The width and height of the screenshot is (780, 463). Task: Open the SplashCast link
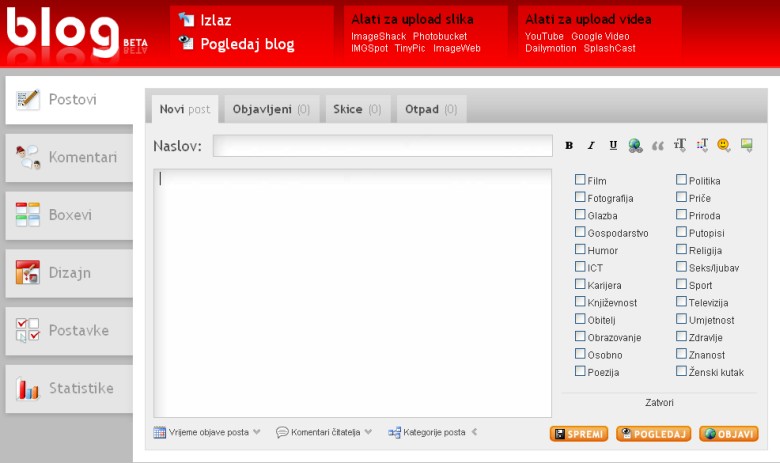[x=609, y=48]
